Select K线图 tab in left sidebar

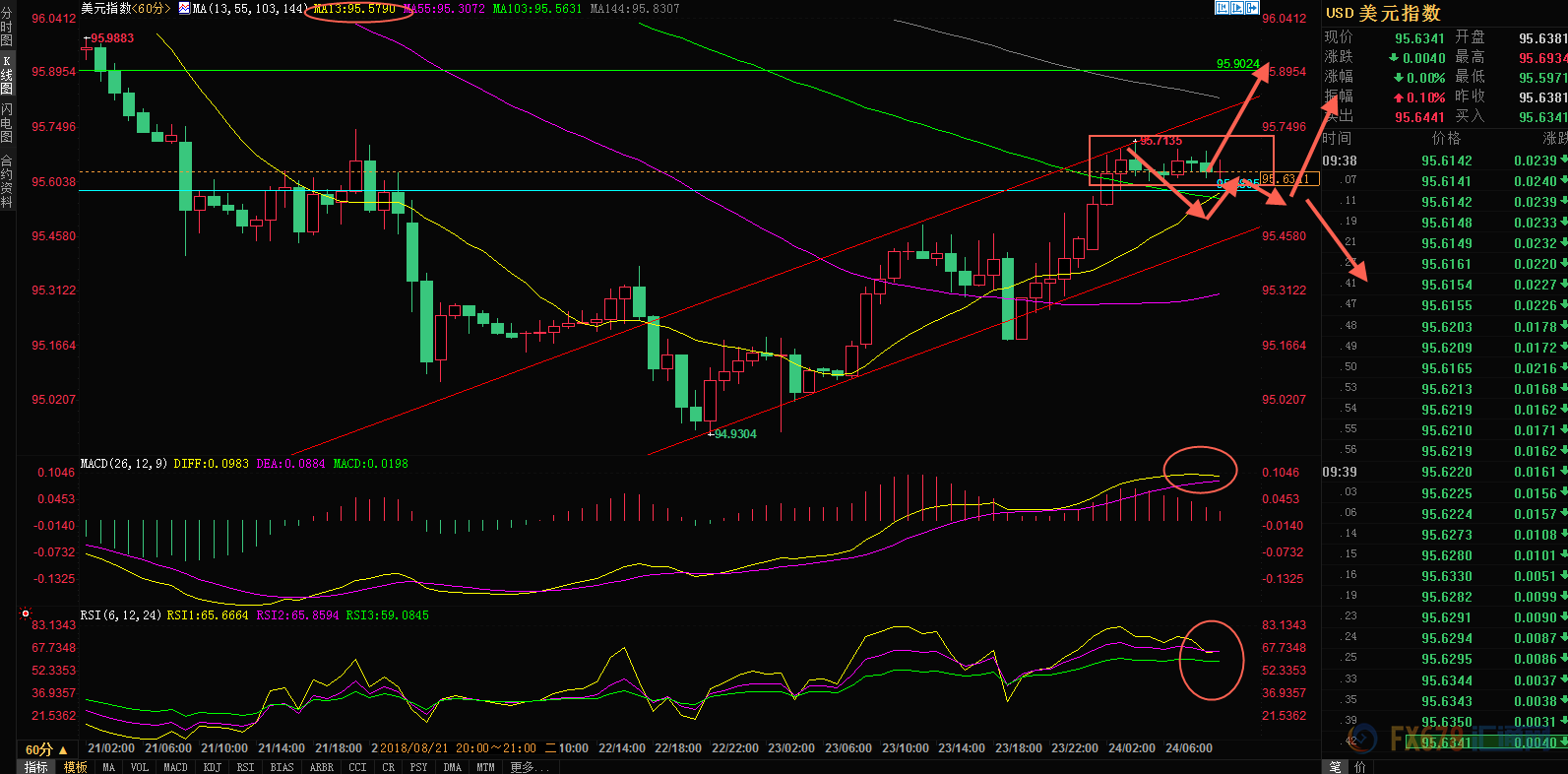tap(7, 75)
